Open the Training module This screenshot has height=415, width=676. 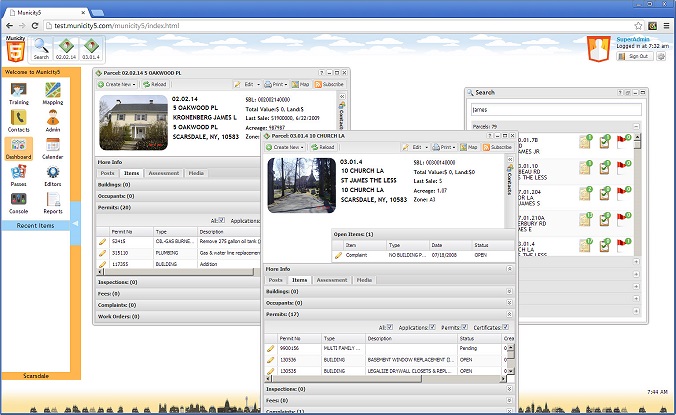(19, 91)
